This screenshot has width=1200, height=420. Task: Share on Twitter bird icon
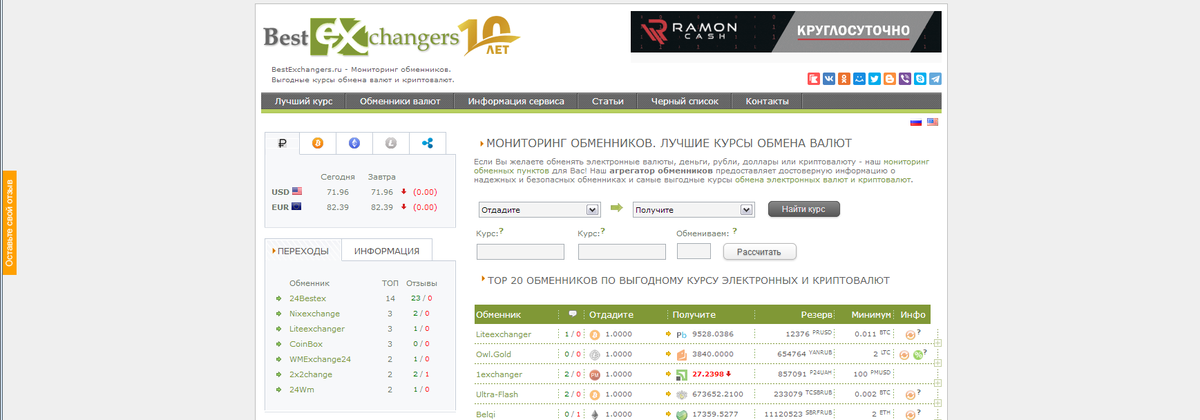[x=874, y=78]
